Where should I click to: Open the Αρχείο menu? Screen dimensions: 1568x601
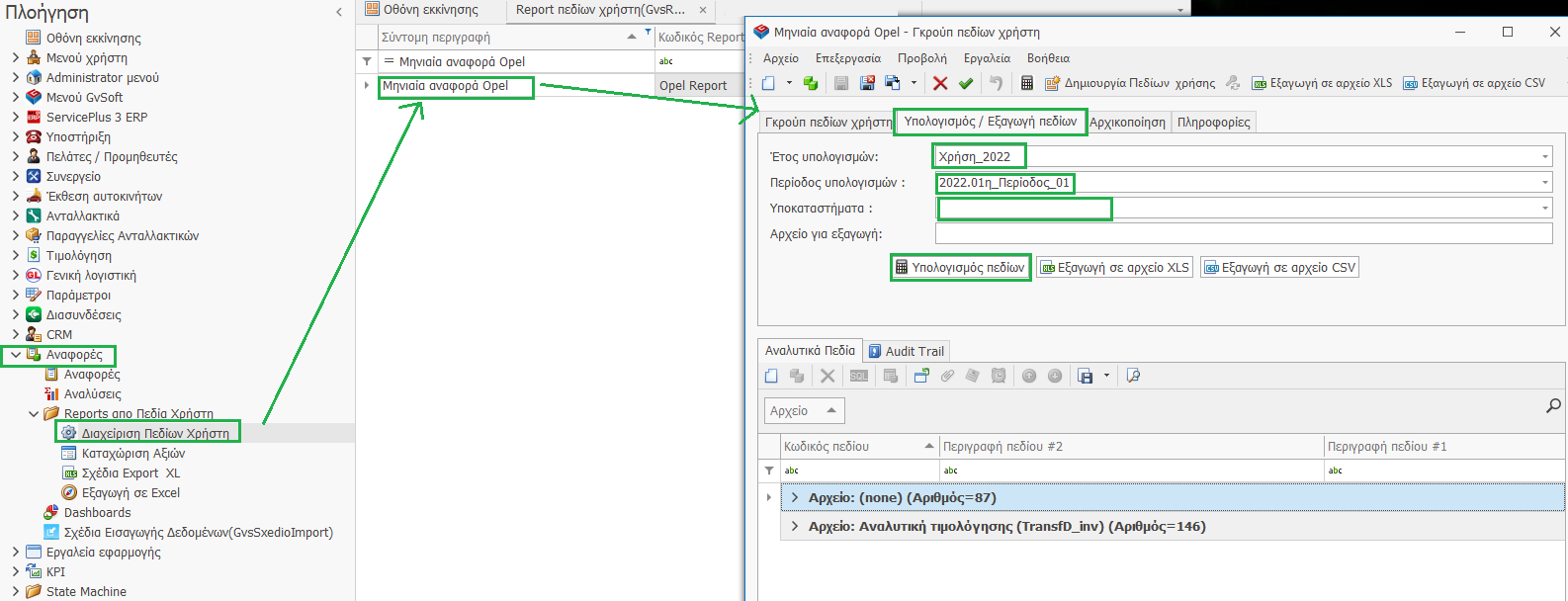tap(781, 58)
